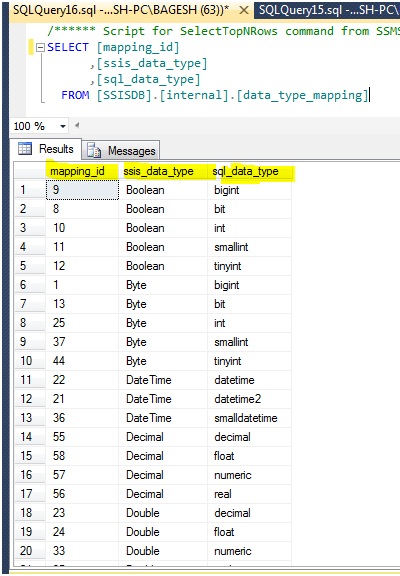Click numeric cell in row 16
Viewport: 400px width, 576px height.
(x=250, y=475)
